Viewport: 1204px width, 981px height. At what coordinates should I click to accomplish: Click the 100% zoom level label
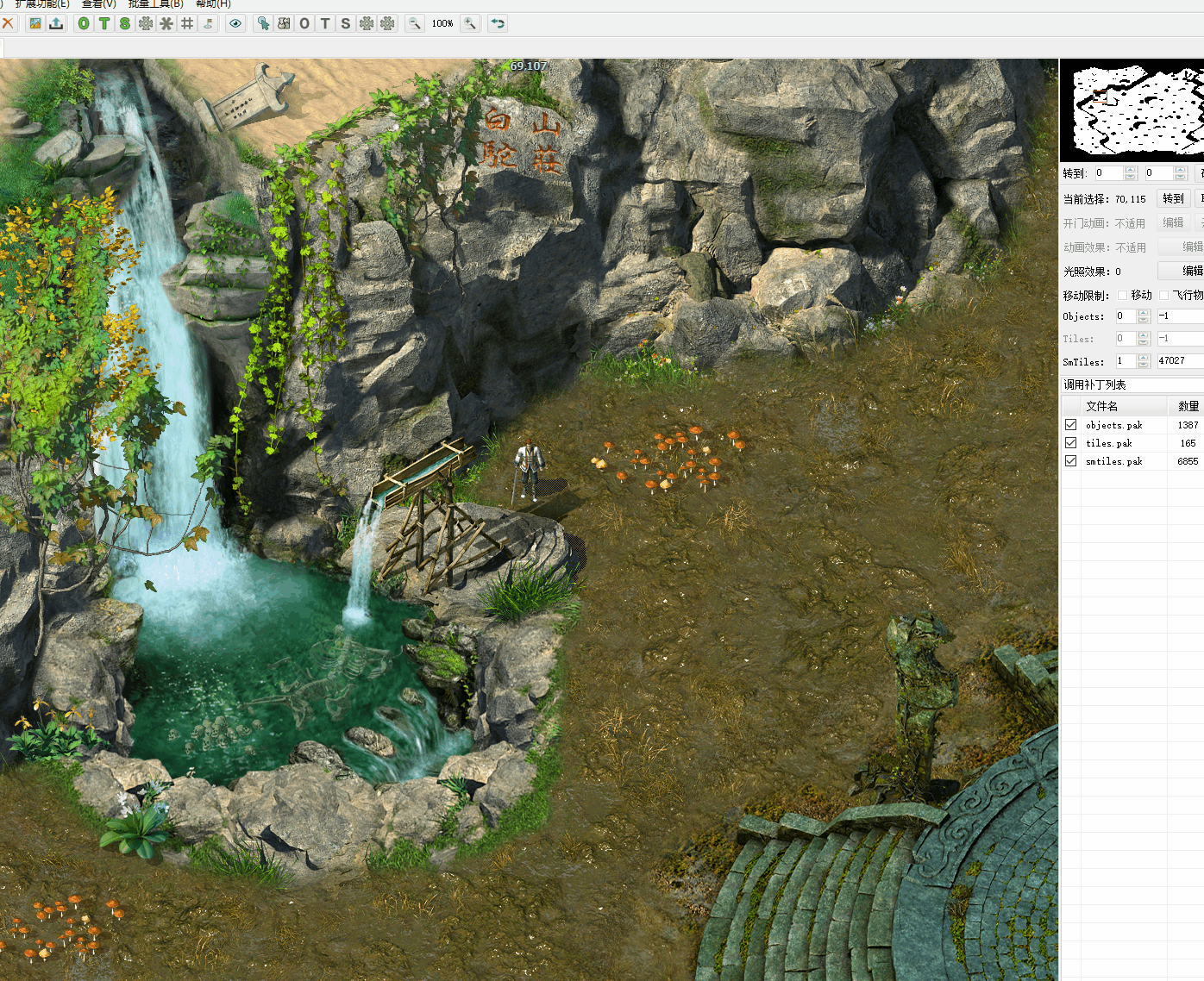click(x=442, y=23)
